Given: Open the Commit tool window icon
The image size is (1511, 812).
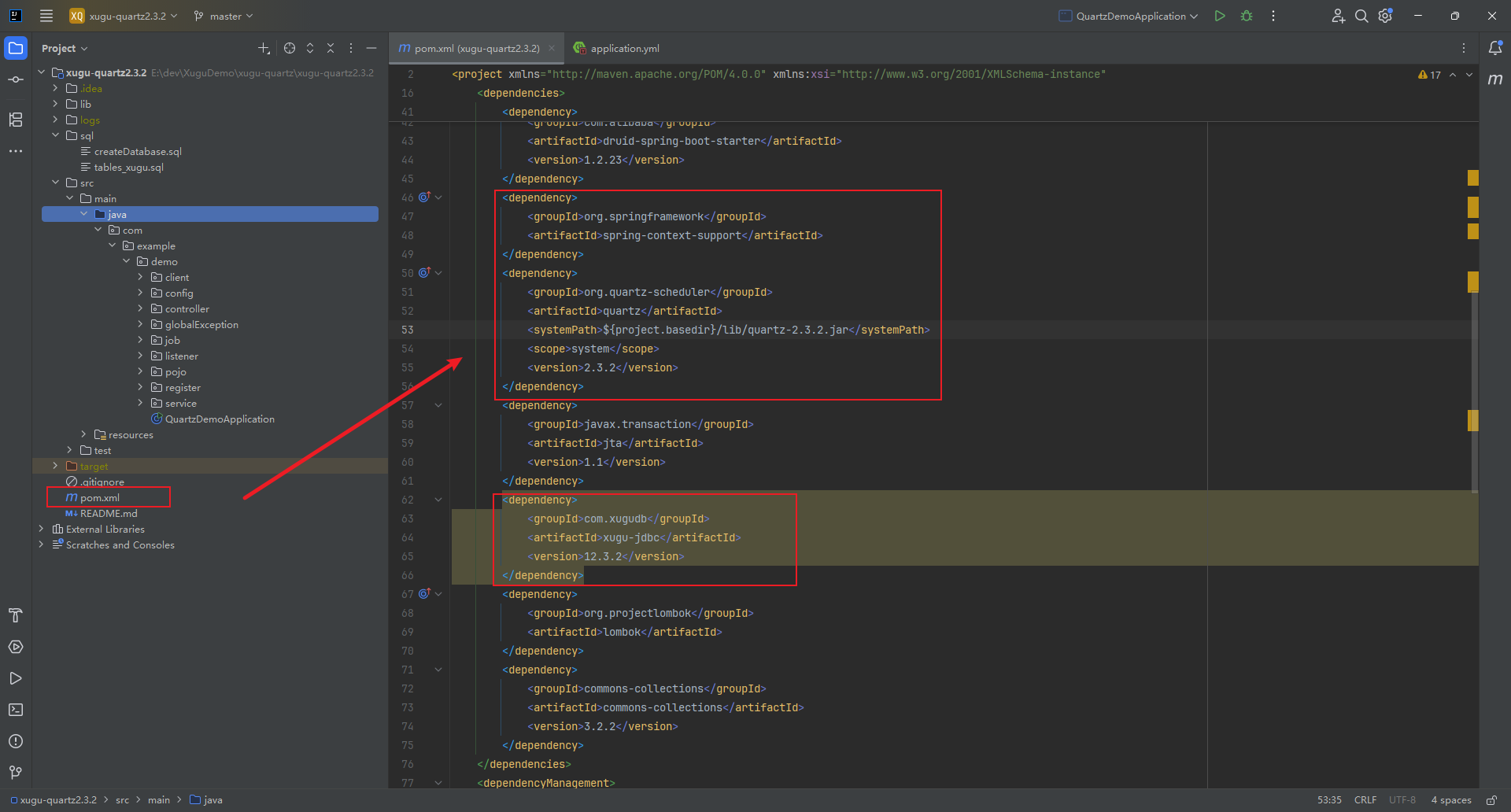Looking at the screenshot, I should click(16, 79).
